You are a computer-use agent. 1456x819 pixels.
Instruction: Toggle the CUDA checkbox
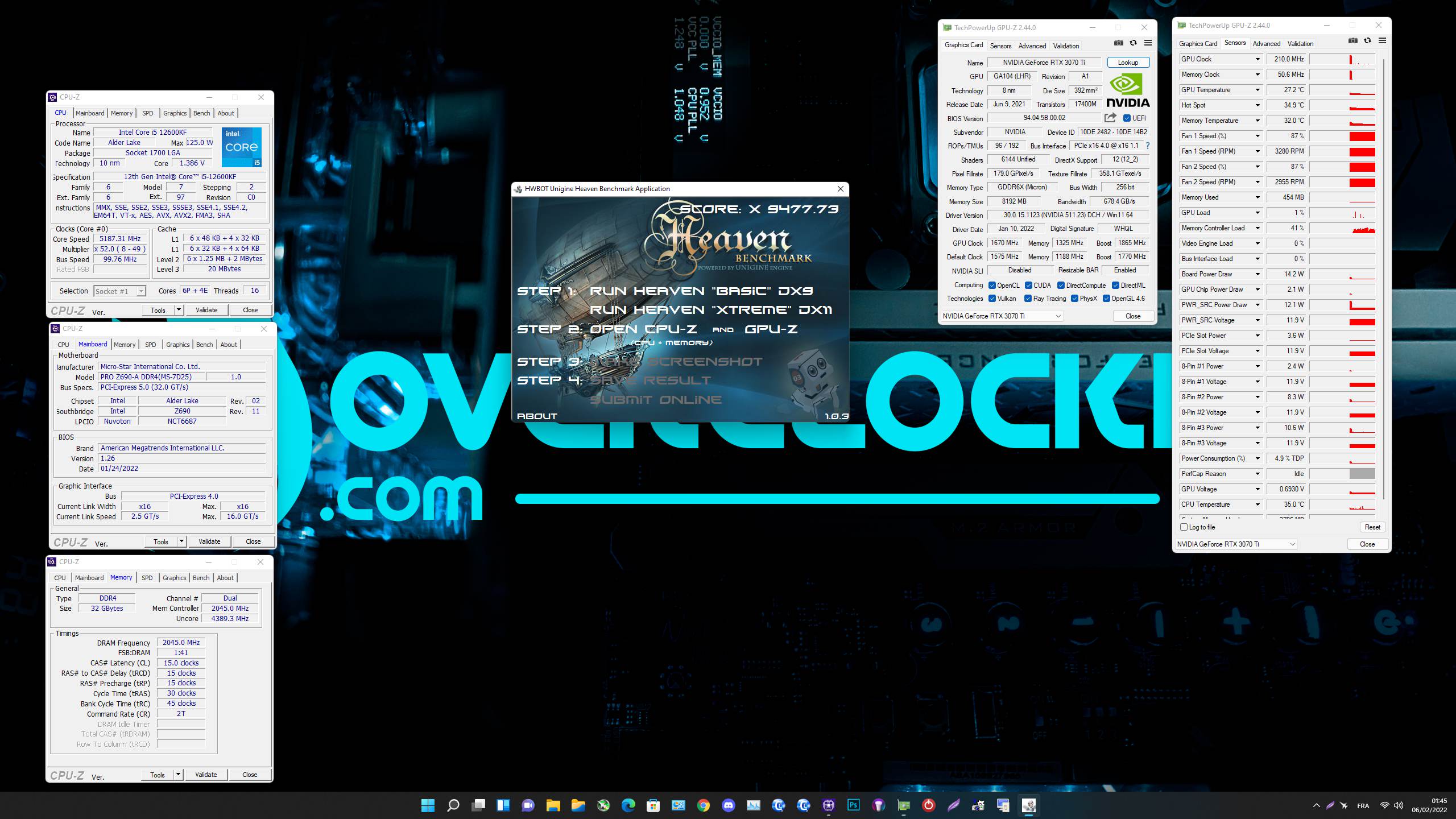(x=1028, y=286)
